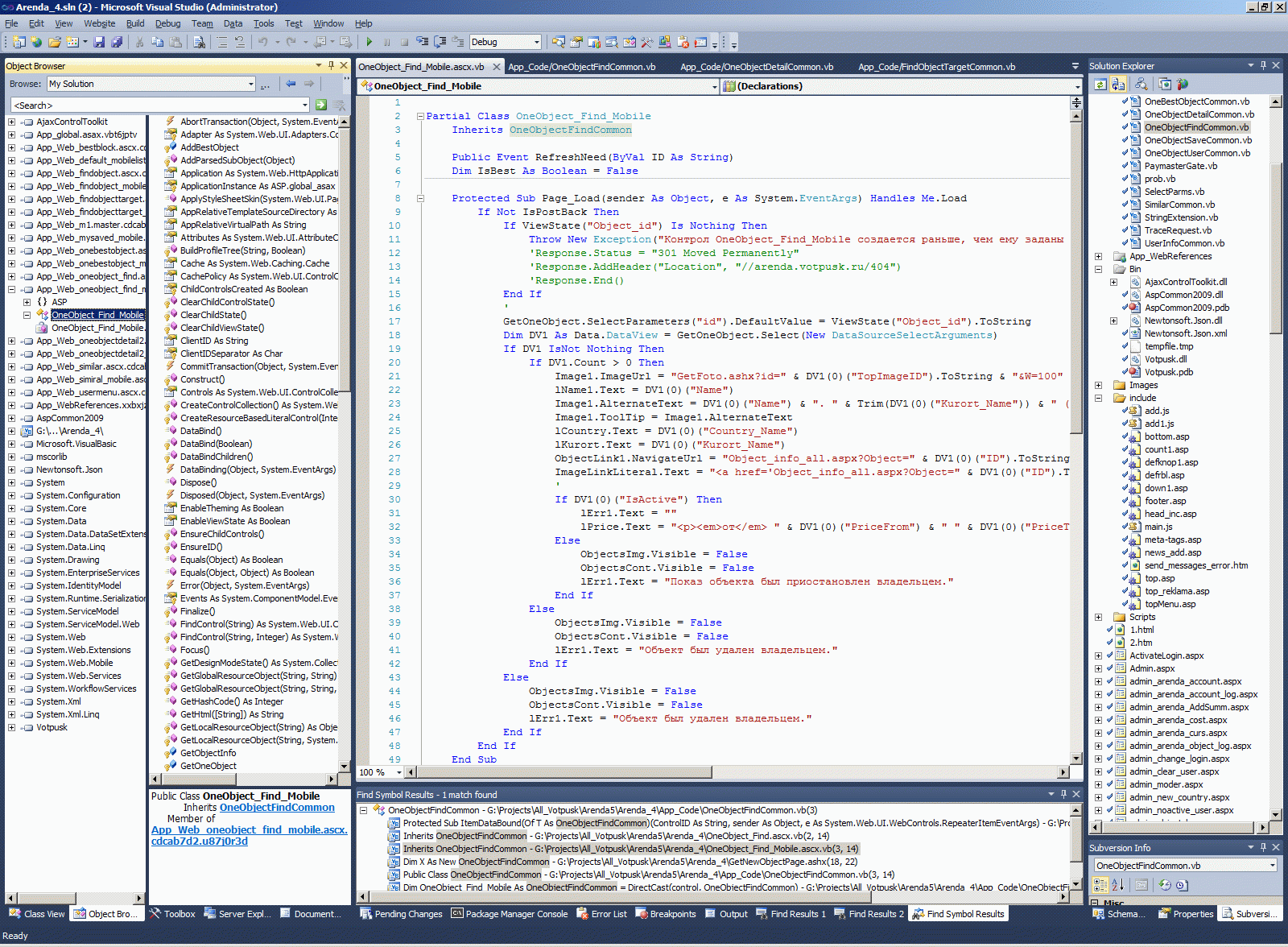Image resolution: width=1288 pixels, height=947 pixels.
Task: Expand the Images folder in Solution Explorer
Action: pos(1098,385)
